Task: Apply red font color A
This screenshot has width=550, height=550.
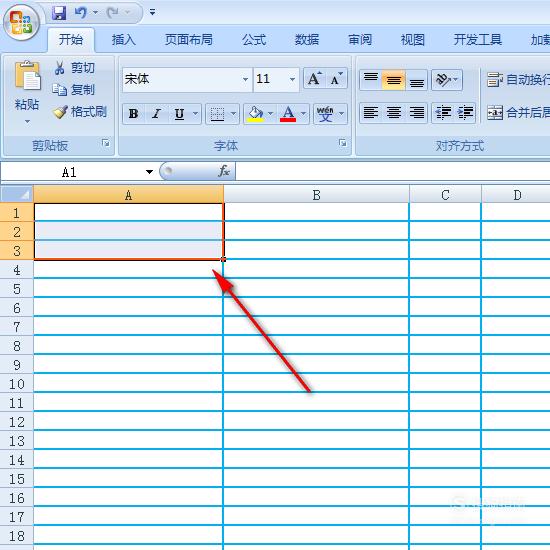Action: [288, 114]
